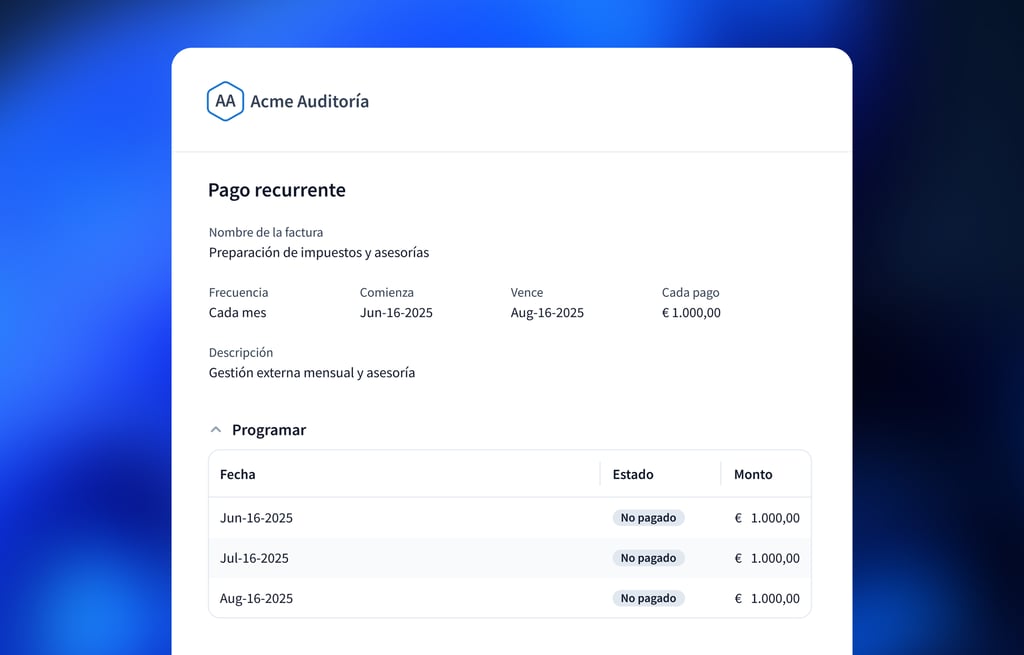Sort by the Fecha column header
The height and width of the screenshot is (655, 1024).
(x=238, y=474)
